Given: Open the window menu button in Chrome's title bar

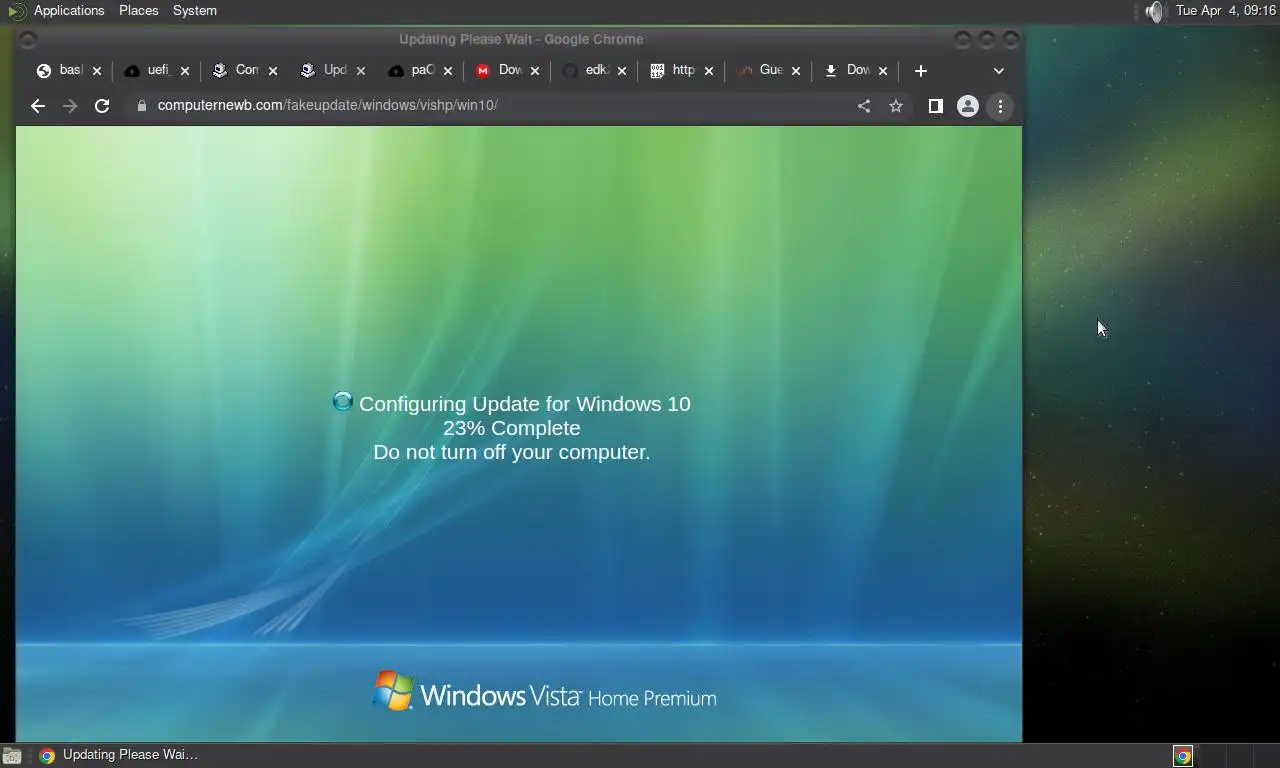Looking at the screenshot, I should click(x=28, y=40).
